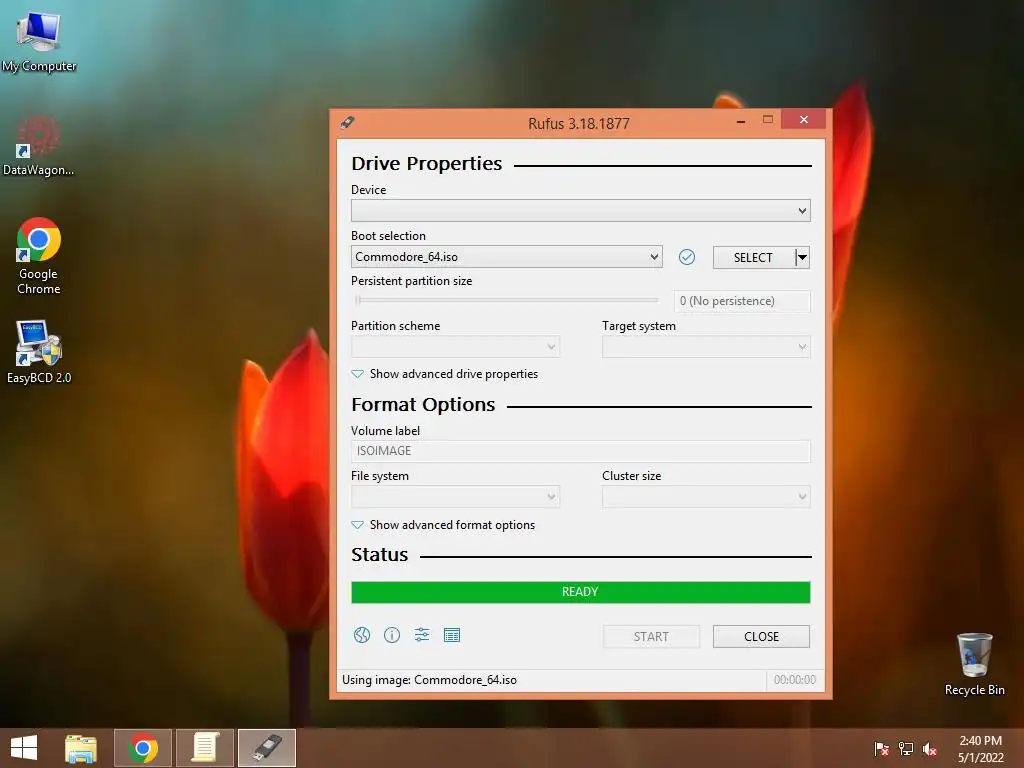Click the muted volume tray icon
The height and width of the screenshot is (768, 1024).
point(930,748)
